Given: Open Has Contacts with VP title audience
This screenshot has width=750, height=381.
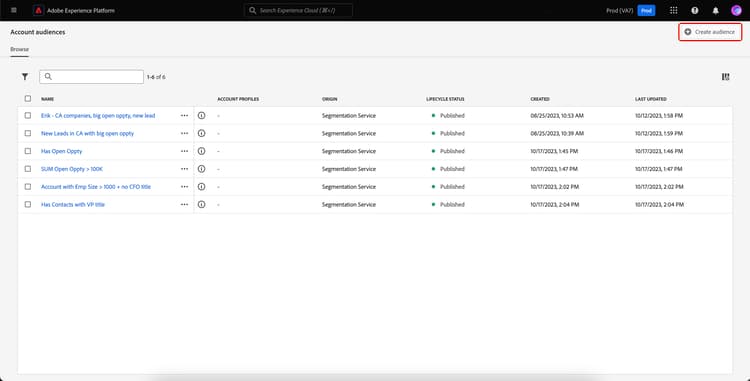Looking at the screenshot, I should (x=73, y=205).
